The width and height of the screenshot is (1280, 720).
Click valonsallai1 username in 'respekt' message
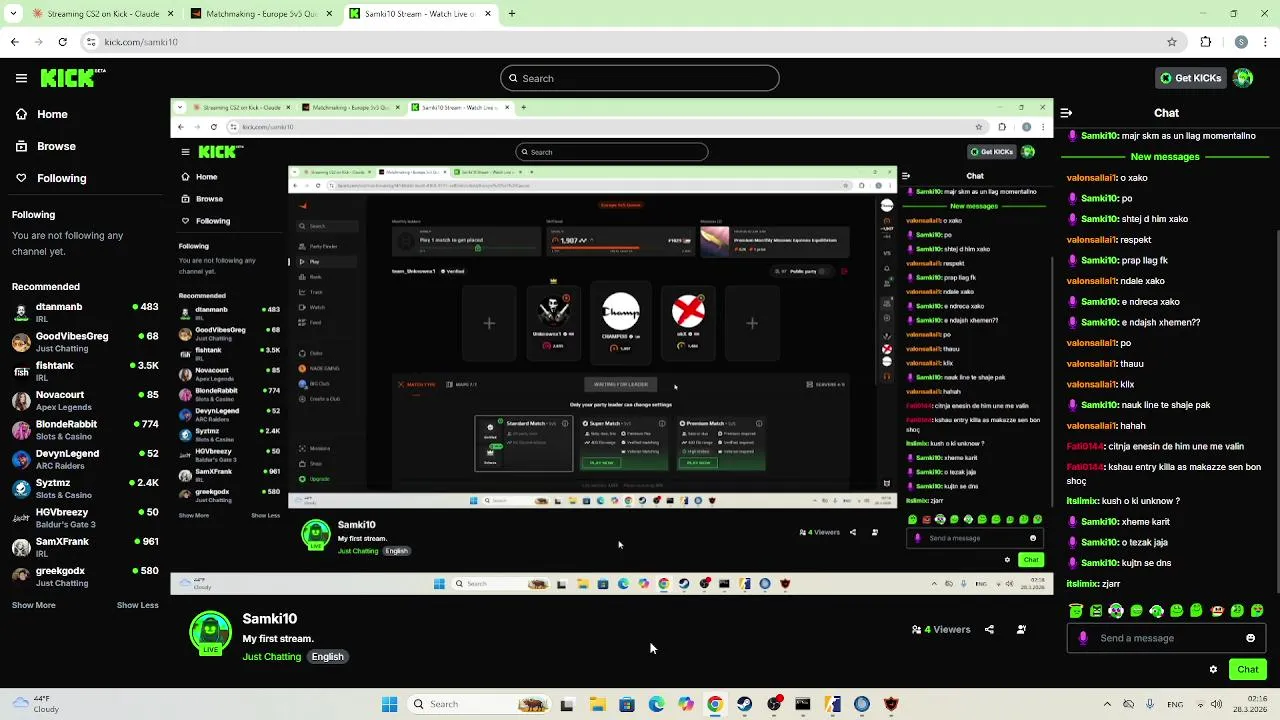[1093, 240]
